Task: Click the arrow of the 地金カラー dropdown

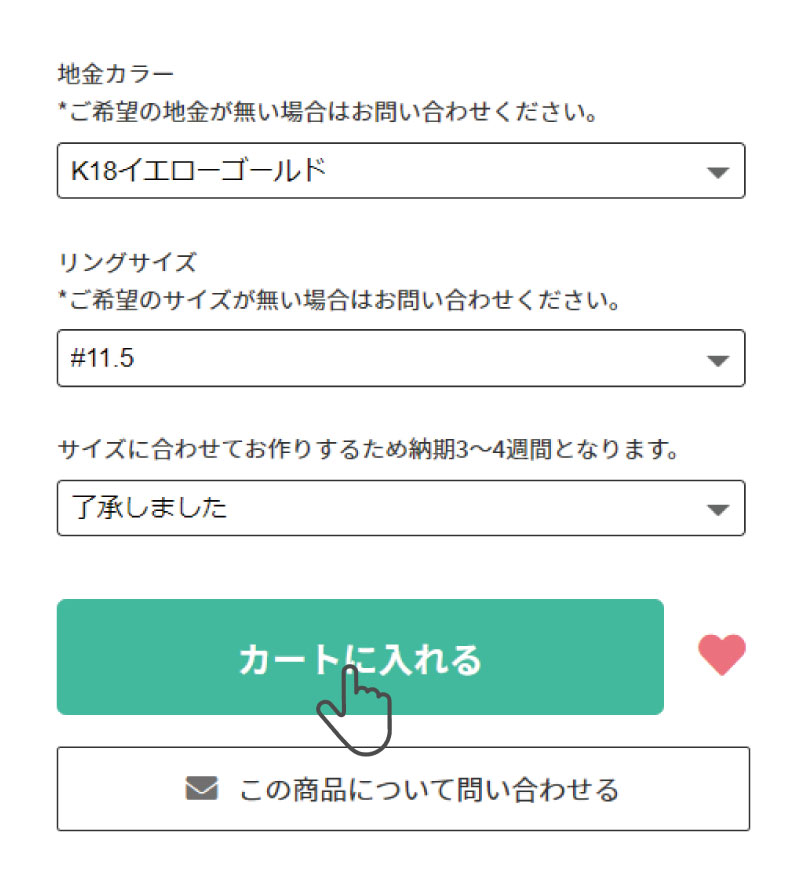Action: (717, 172)
